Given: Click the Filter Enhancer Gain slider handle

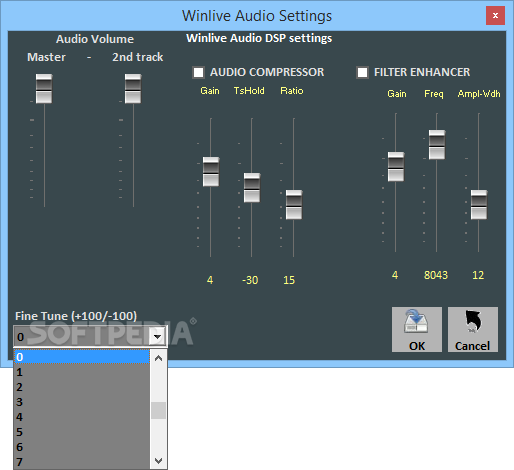Looking at the screenshot, I should (396, 167).
